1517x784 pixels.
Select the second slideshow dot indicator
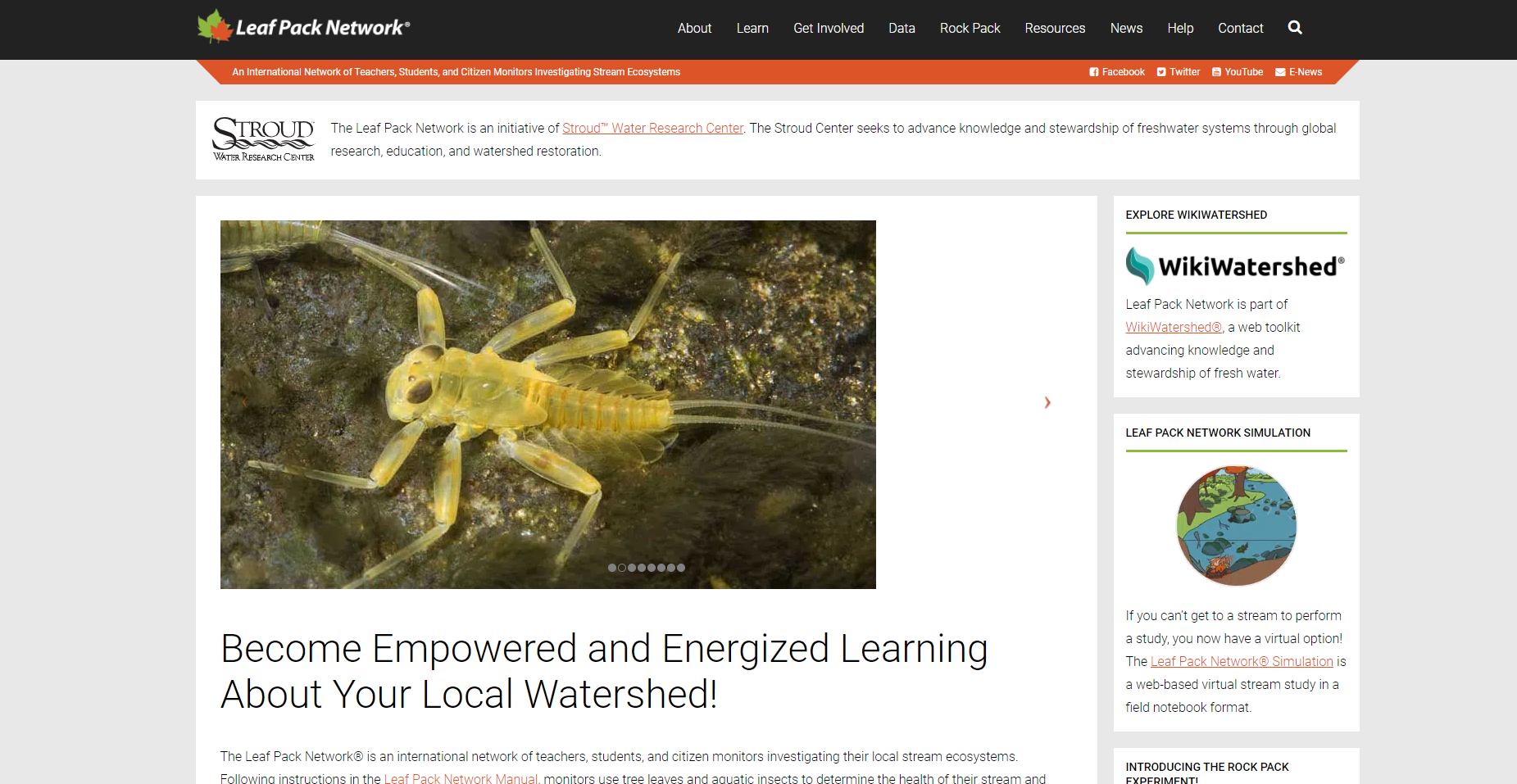coord(622,568)
